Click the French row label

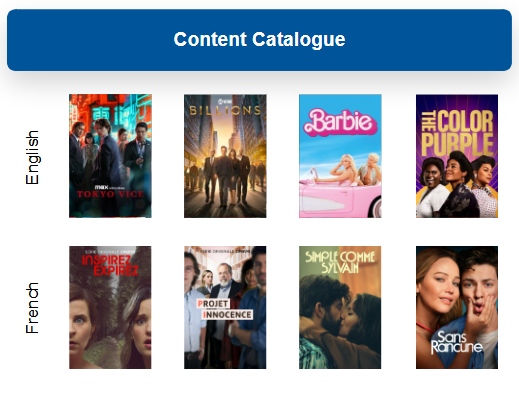click(x=32, y=308)
